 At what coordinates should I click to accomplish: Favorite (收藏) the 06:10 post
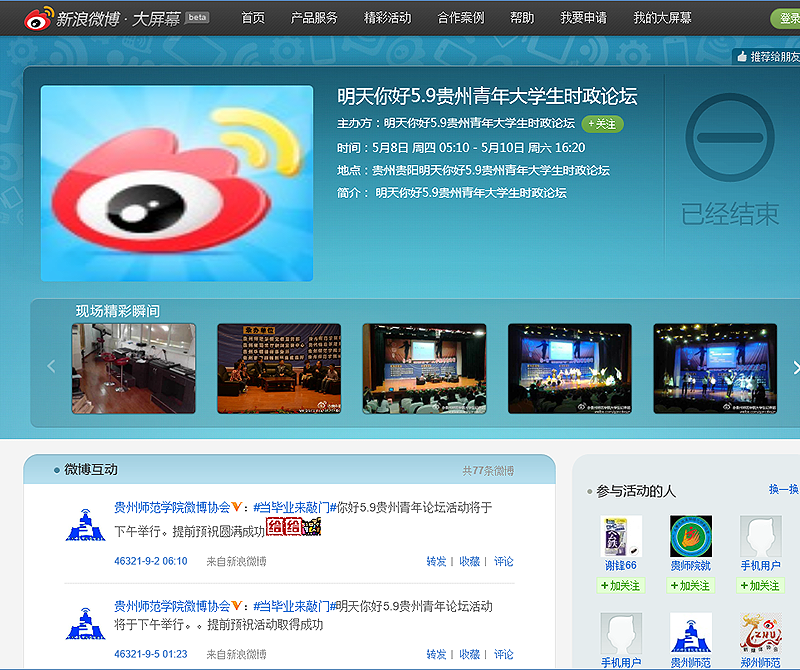tap(469, 561)
